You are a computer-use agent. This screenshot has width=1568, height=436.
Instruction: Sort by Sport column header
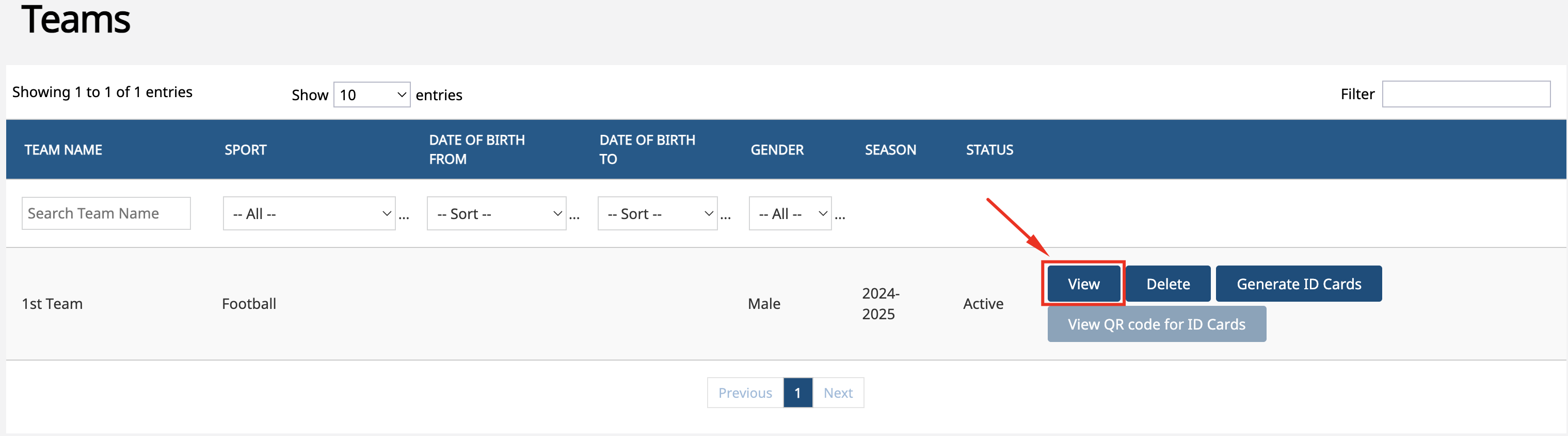coord(245,150)
